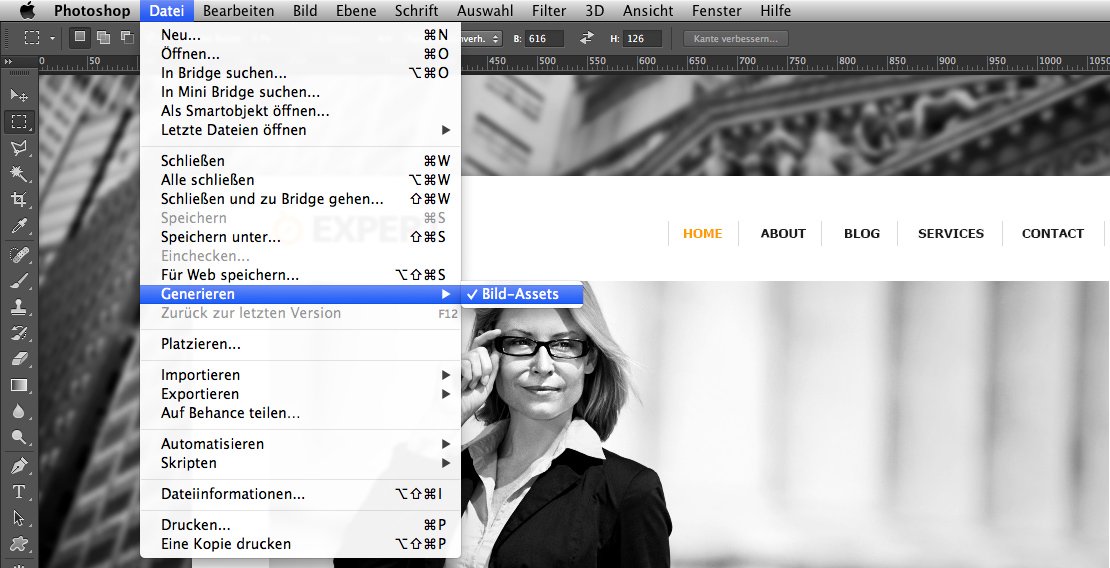Close the Datei menu
Viewport: 1110px width, 568px height.
166,11
